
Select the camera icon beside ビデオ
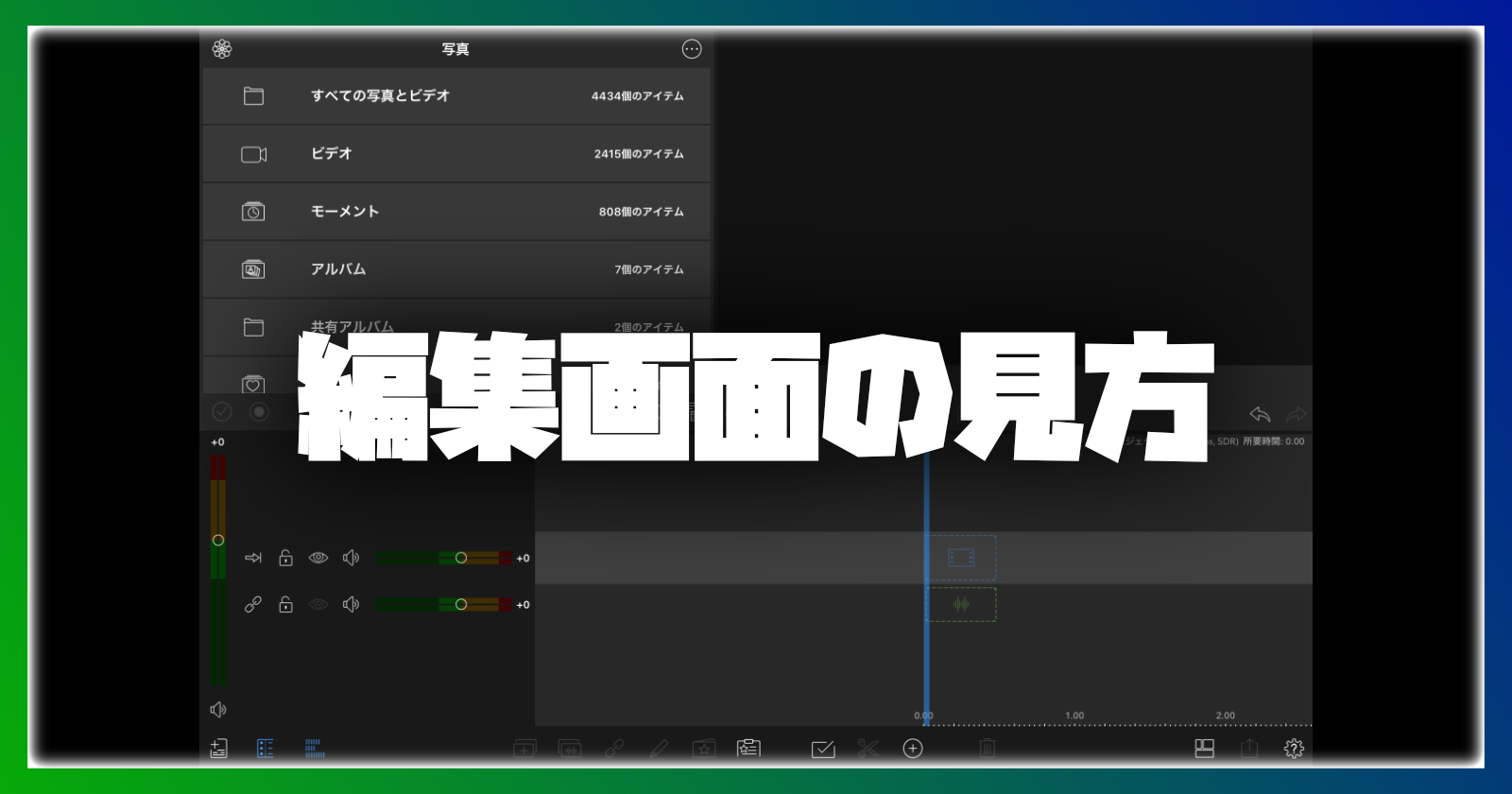click(x=253, y=154)
